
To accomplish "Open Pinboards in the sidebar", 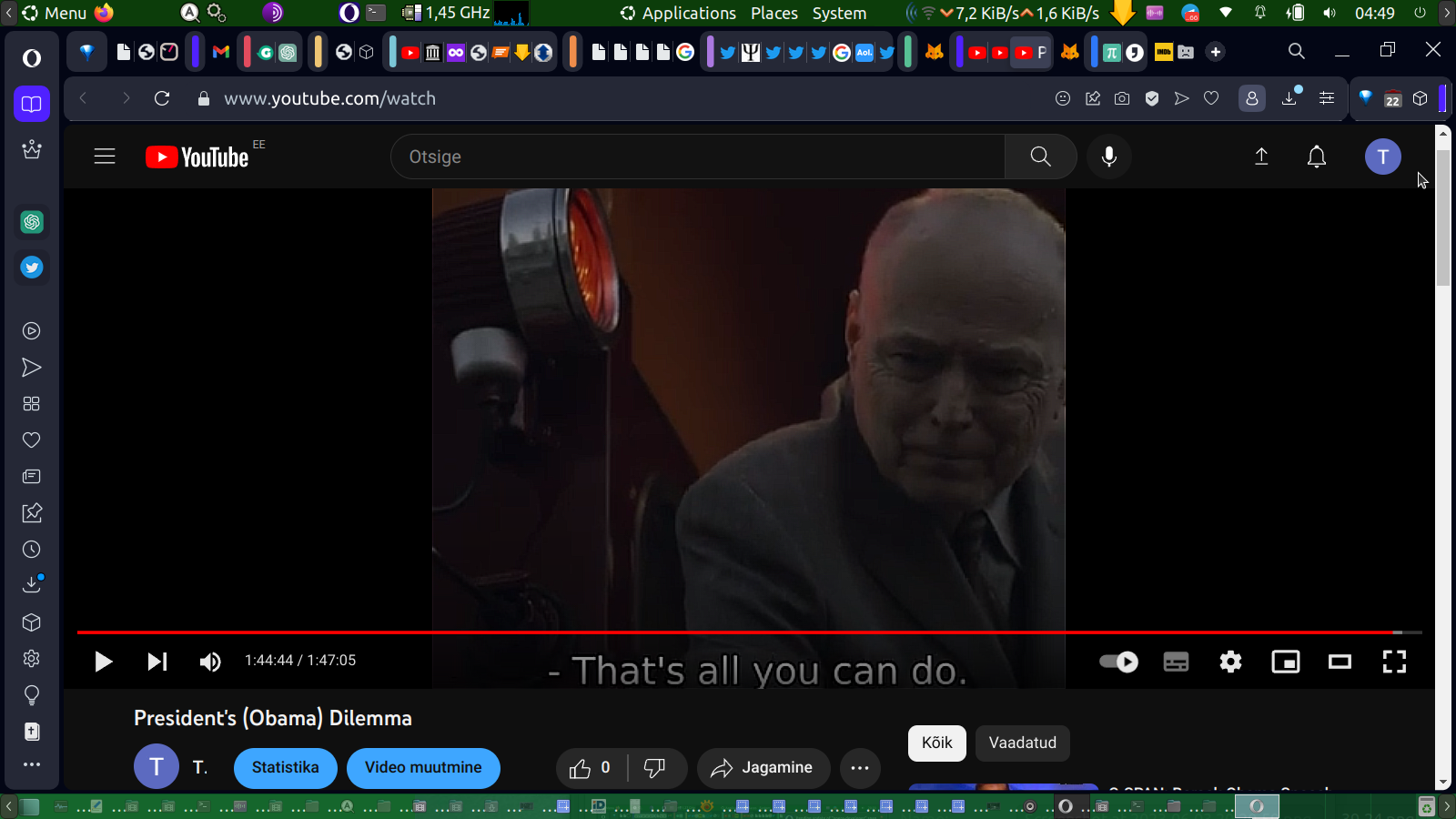I will coord(32,513).
